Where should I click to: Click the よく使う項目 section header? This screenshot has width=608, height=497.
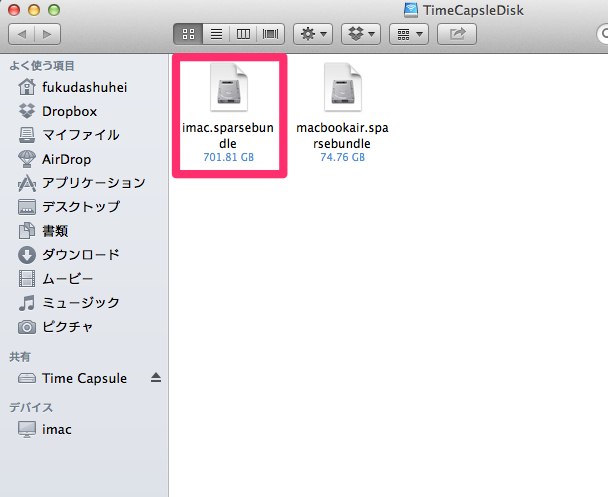coord(42,66)
